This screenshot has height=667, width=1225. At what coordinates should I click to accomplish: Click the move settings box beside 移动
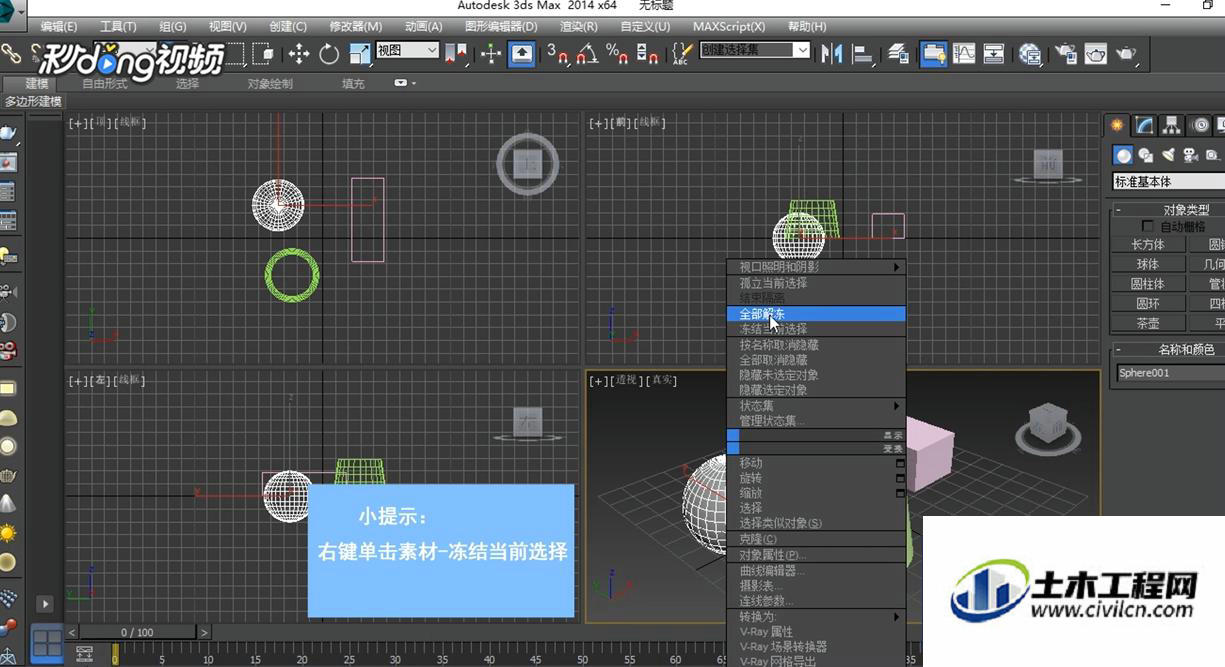[900, 463]
